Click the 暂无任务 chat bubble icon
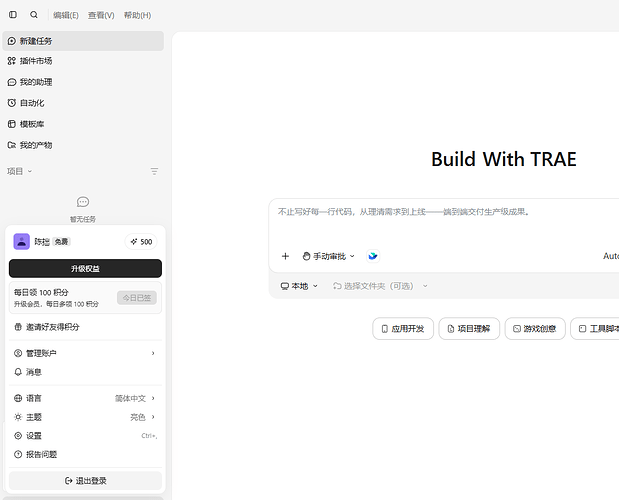Screen dimensions: 619x500 click(x=83, y=202)
